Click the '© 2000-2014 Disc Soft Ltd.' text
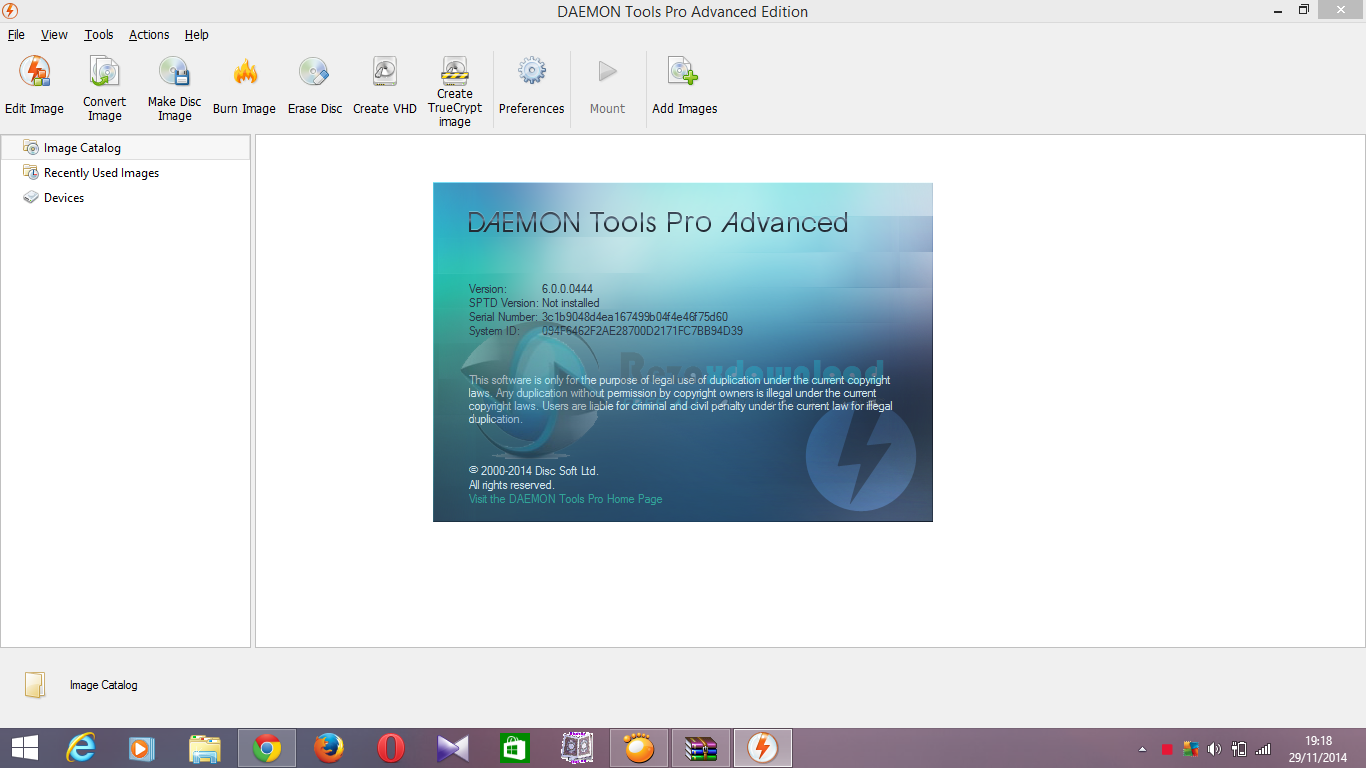This screenshot has height=768, width=1366. click(x=533, y=470)
